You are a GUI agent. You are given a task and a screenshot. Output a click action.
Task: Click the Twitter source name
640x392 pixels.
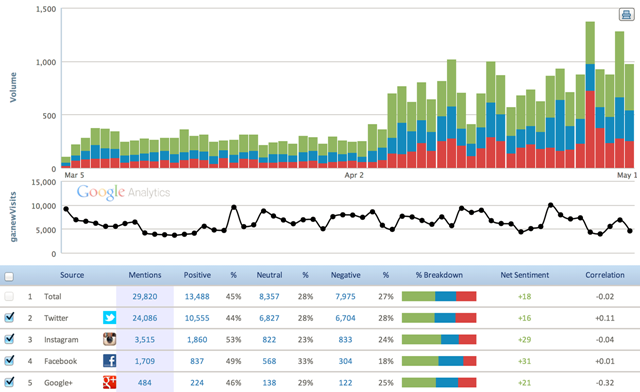tap(56, 318)
